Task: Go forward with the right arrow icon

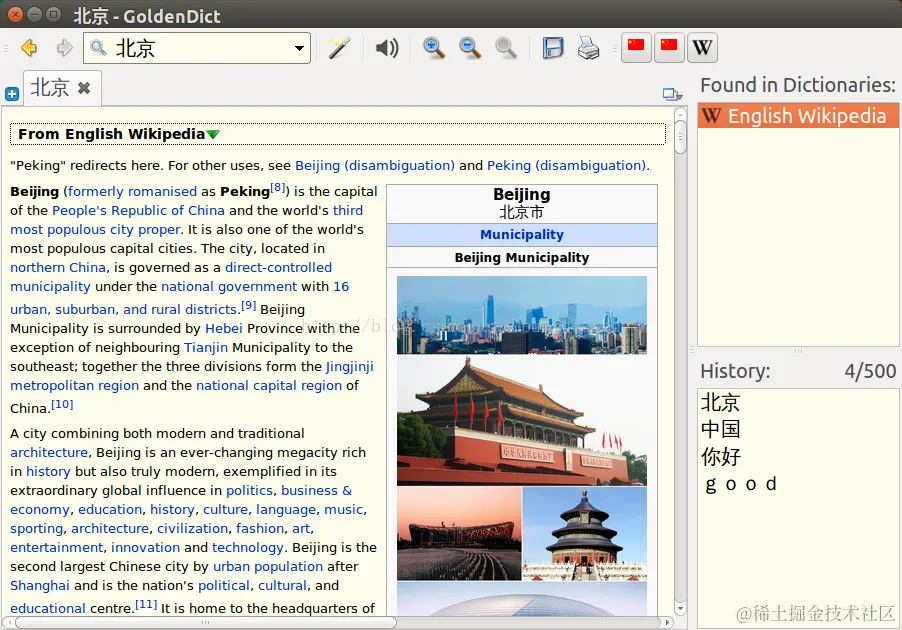Action: tap(64, 48)
